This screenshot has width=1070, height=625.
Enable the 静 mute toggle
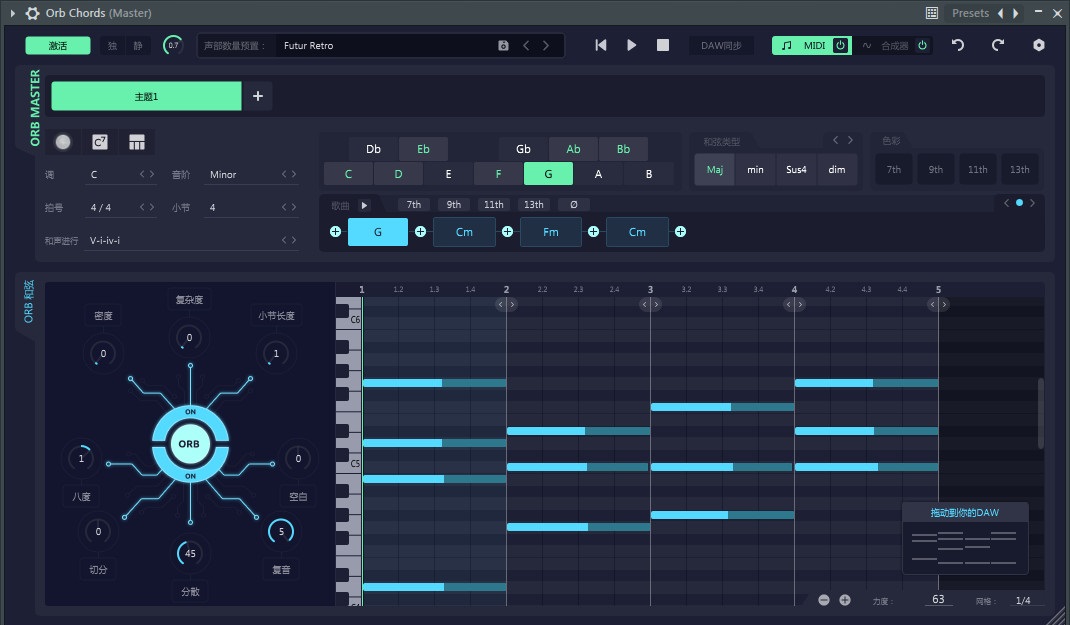click(x=137, y=45)
